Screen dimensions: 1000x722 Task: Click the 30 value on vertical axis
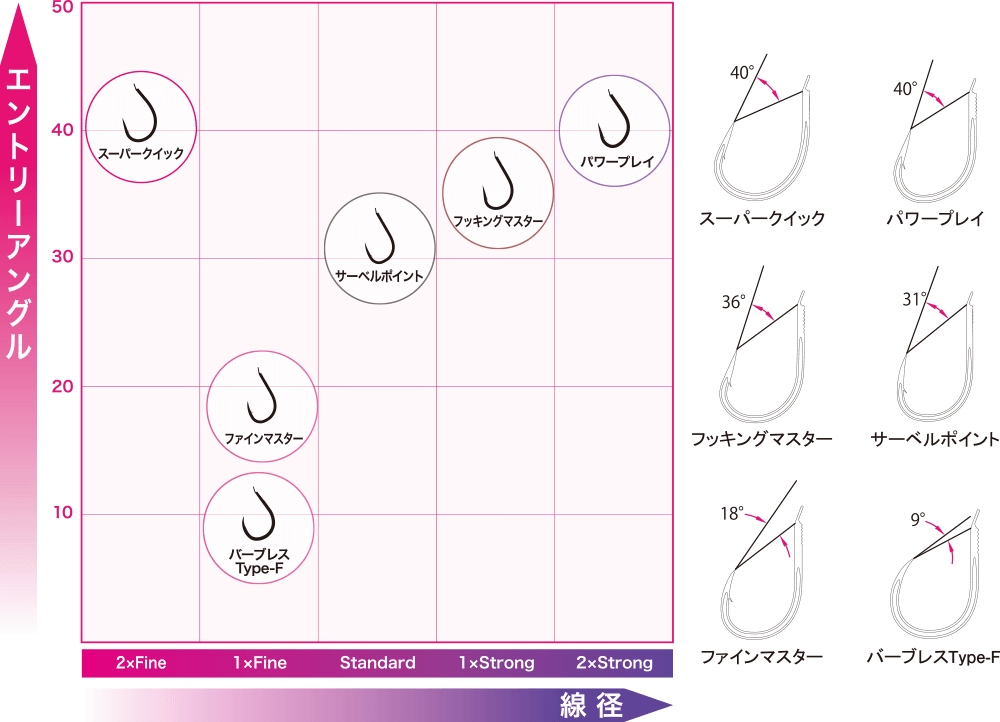[62, 256]
